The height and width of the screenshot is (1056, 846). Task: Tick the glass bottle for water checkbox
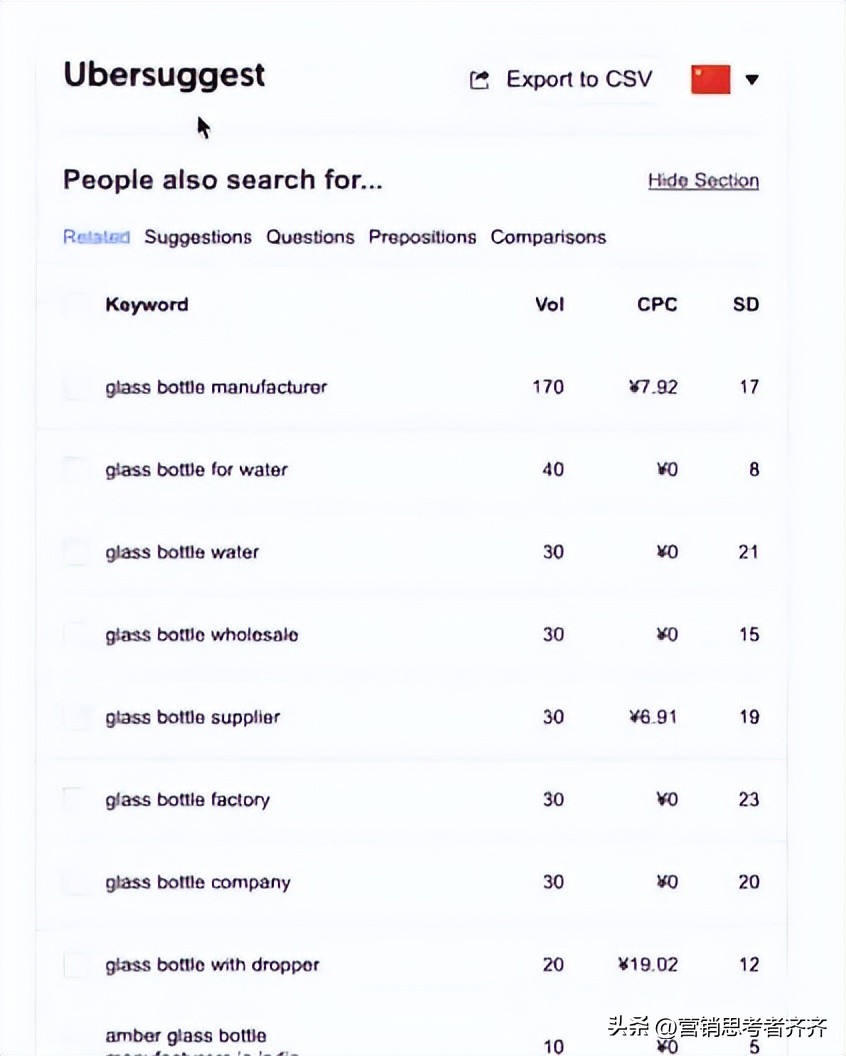tap(75, 469)
